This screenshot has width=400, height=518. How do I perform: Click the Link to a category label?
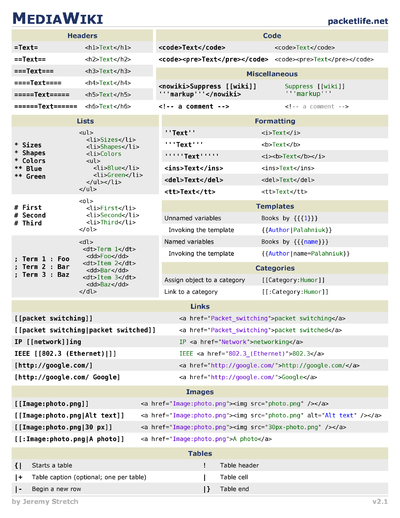(191, 292)
